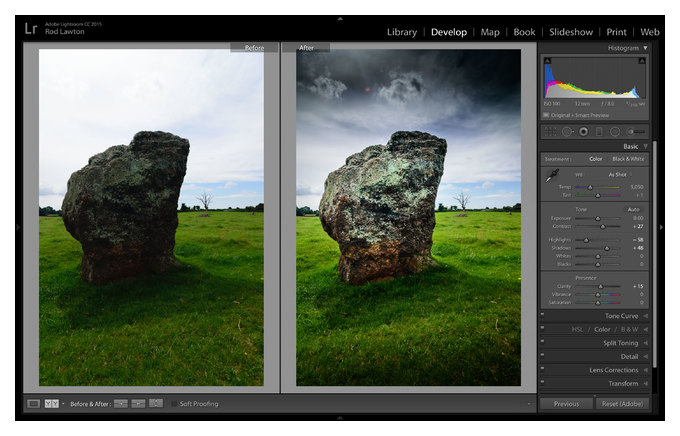Image resolution: width=680 pixels, height=436 pixels.
Task: Click the Reset (Adobe) button
Action: [622, 404]
